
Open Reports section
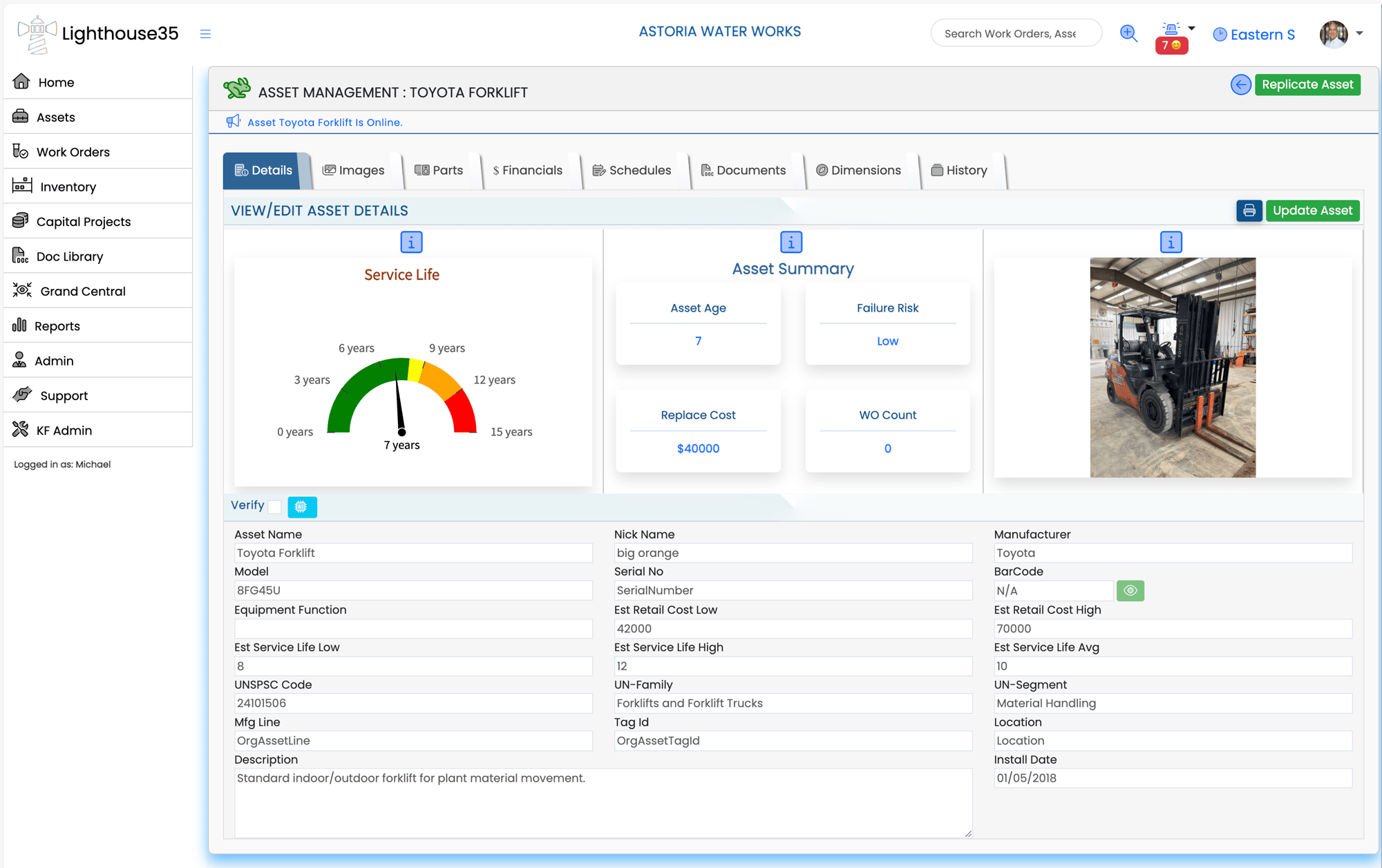click(x=97, y=326)
